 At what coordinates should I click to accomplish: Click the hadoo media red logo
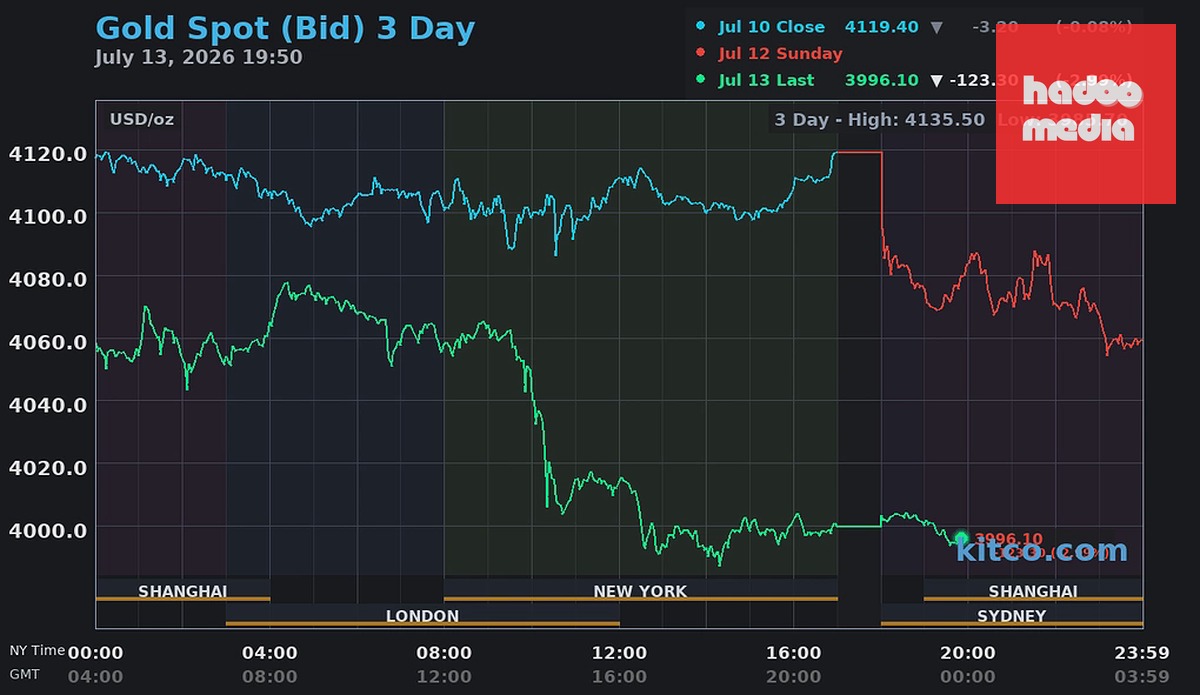(1085, 114)
